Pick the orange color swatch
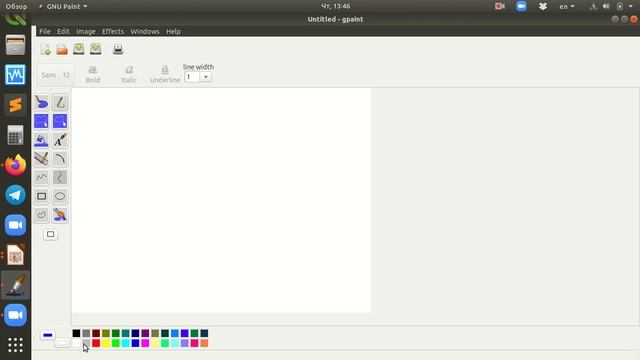The height and width of the screenshot is (360, 640). coord(204,343)
